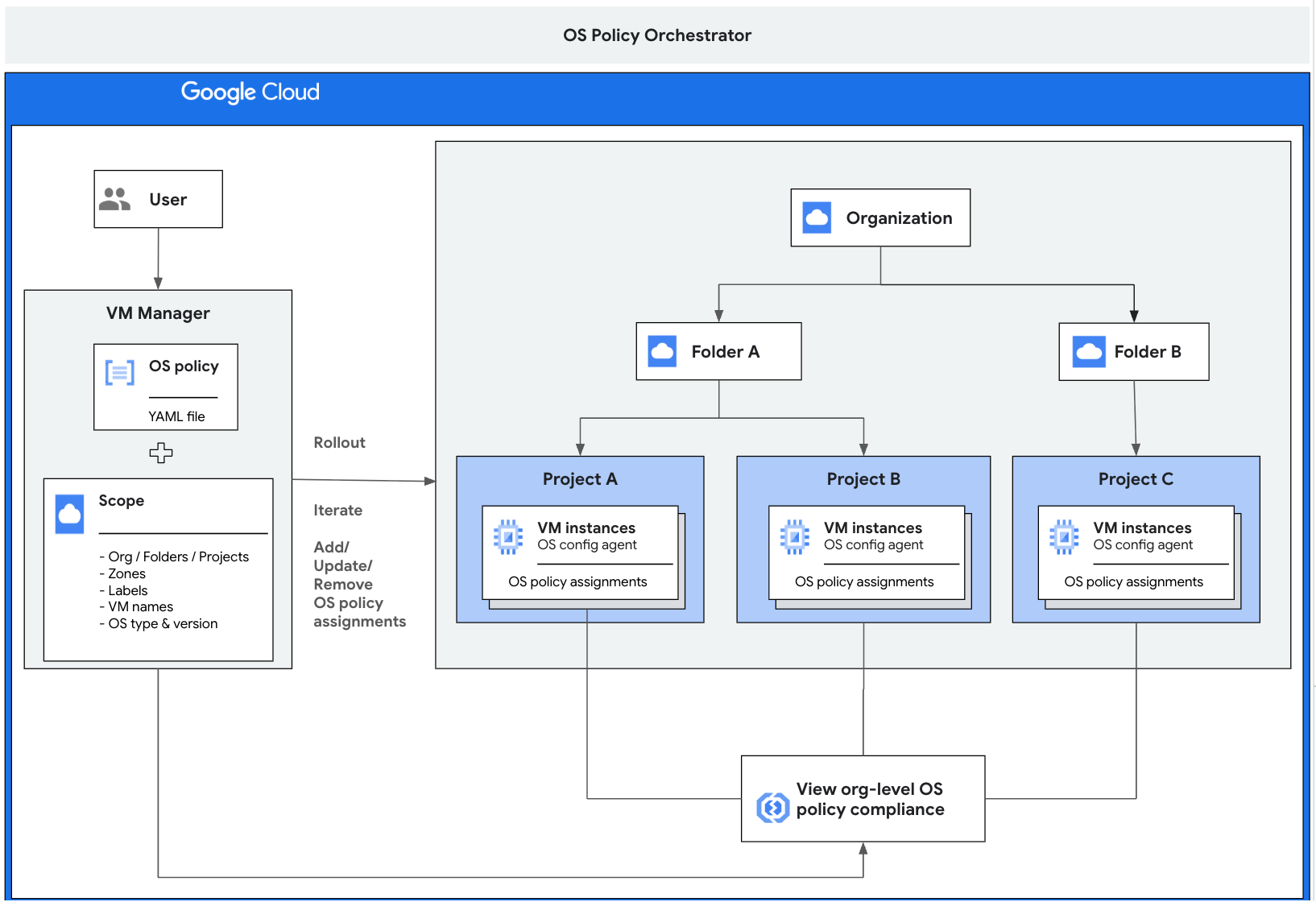The width and height of the screenshot is (1316, 902).
Task: Expand the VM Manager section
Action: (159, 313)
